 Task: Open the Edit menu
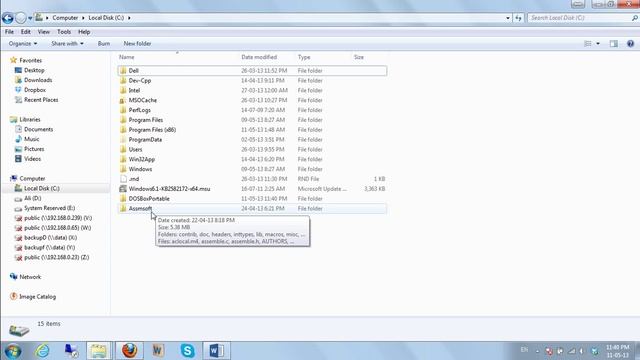26,32
